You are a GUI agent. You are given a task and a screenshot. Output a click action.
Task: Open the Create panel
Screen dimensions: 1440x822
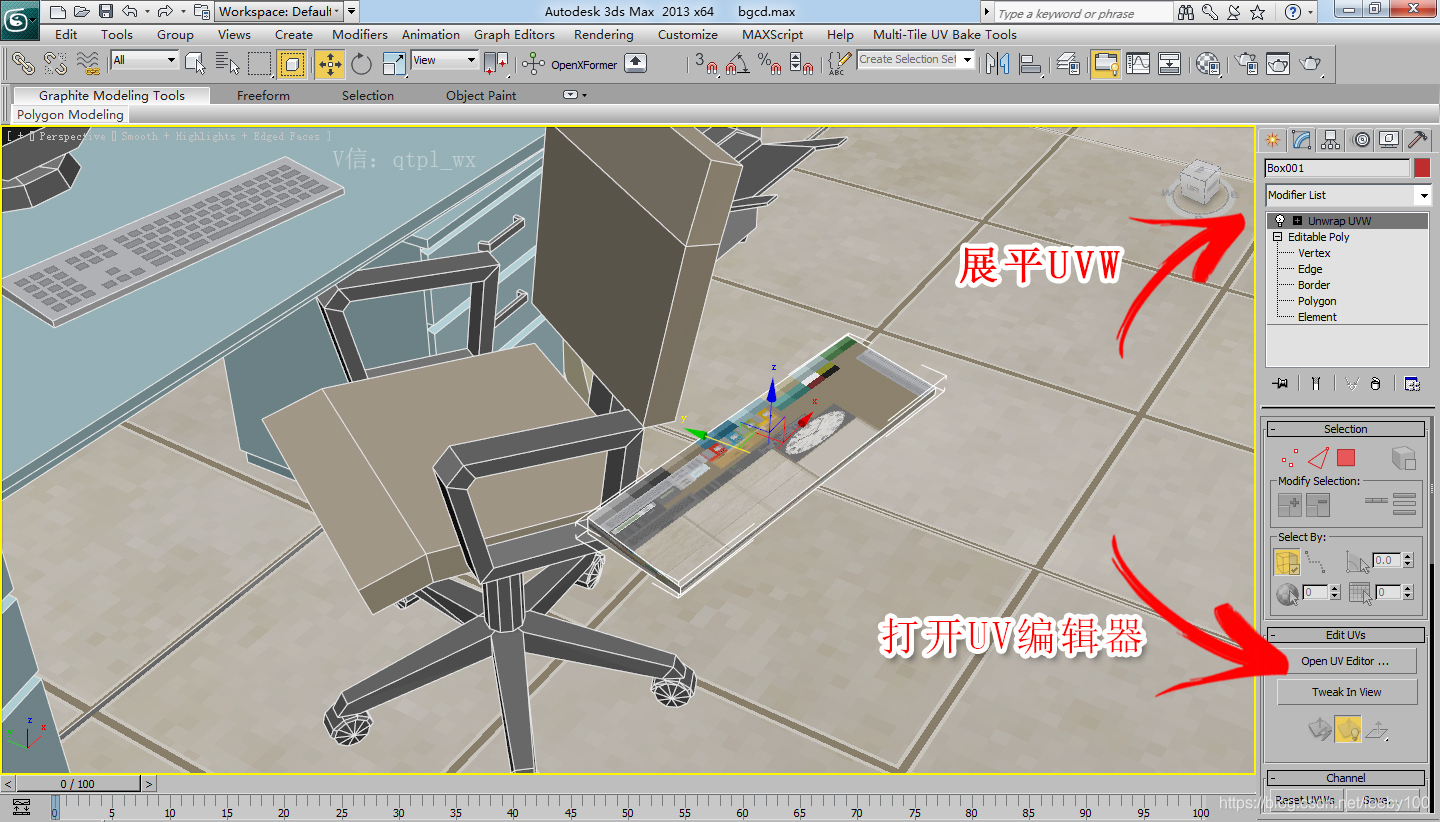[1271, 139]
